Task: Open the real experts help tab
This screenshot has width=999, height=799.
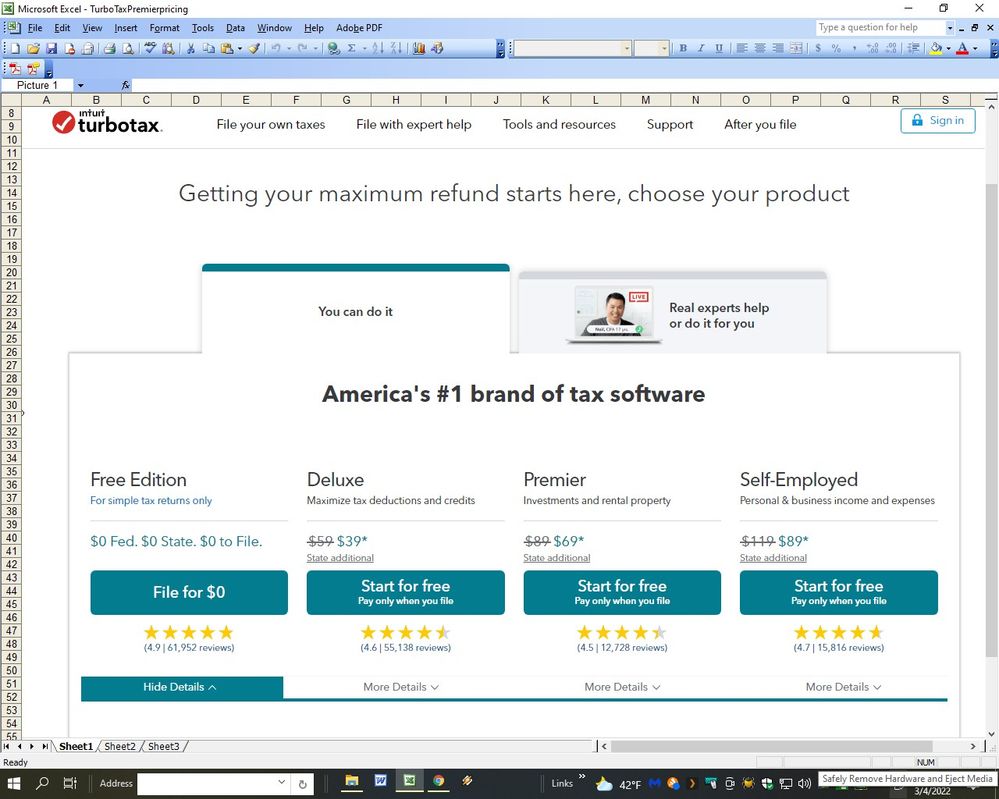Action: point(673,313)
